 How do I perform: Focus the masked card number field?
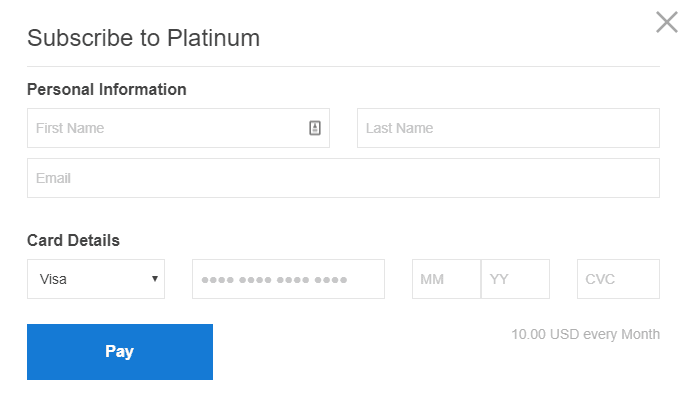tap(288, 279)
